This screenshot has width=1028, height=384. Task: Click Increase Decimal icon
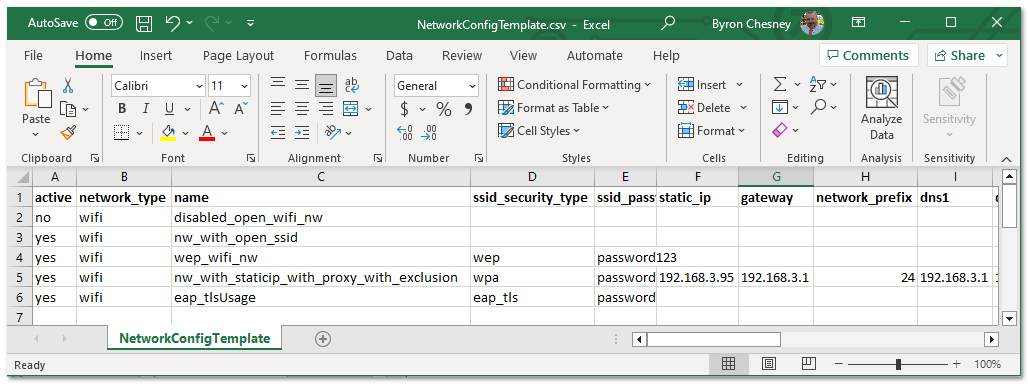click(x=405, y=133)
